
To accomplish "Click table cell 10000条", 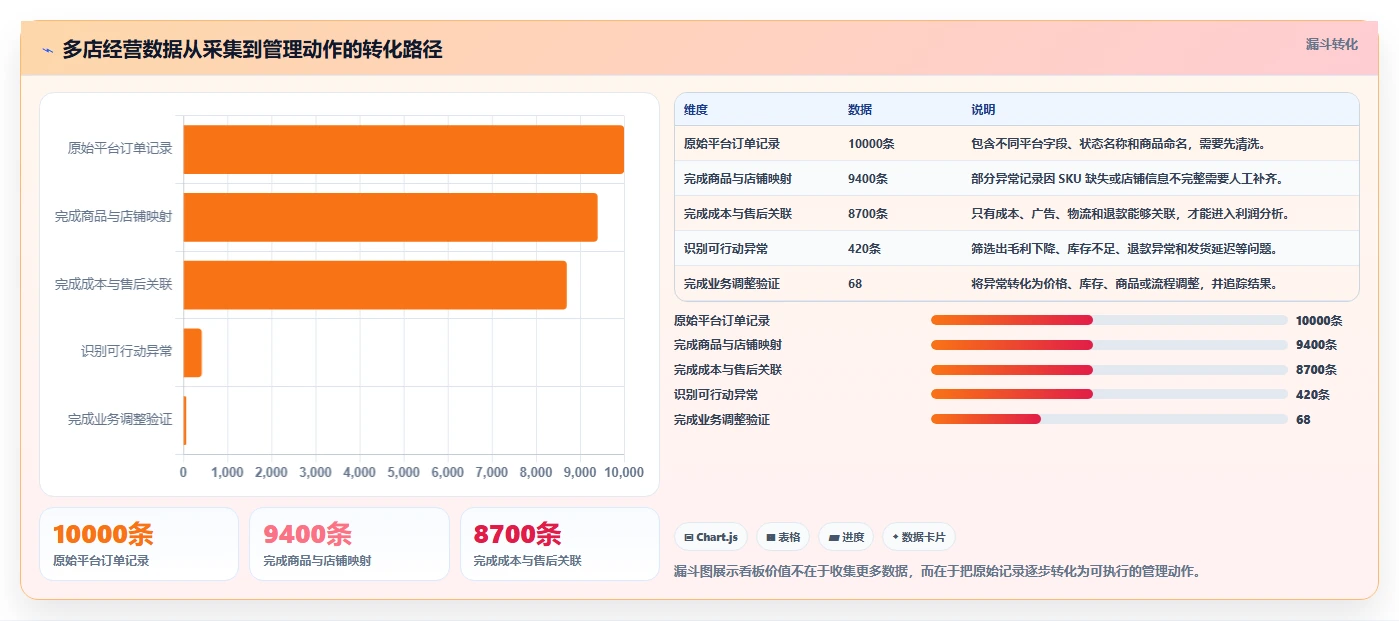I will click(871, 144).
